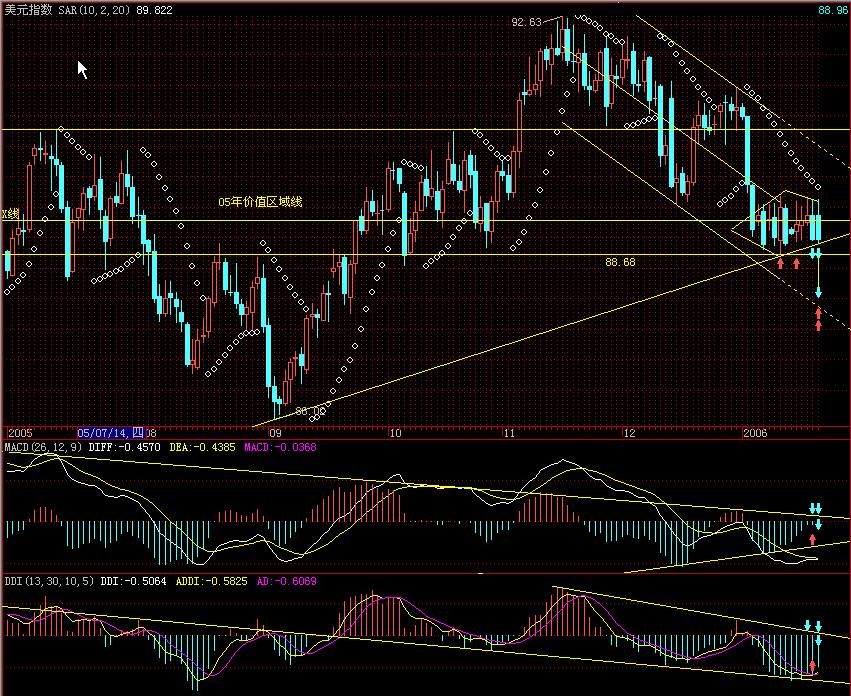Click the DDI:-0.5064 value

click(134, 581)
